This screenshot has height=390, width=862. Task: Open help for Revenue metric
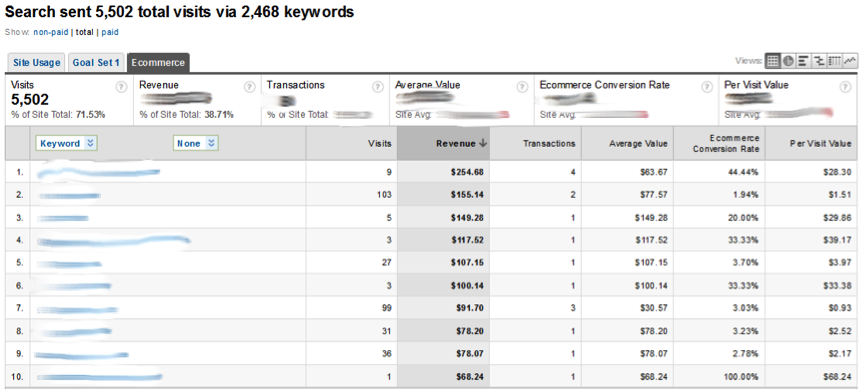[250, 87]
